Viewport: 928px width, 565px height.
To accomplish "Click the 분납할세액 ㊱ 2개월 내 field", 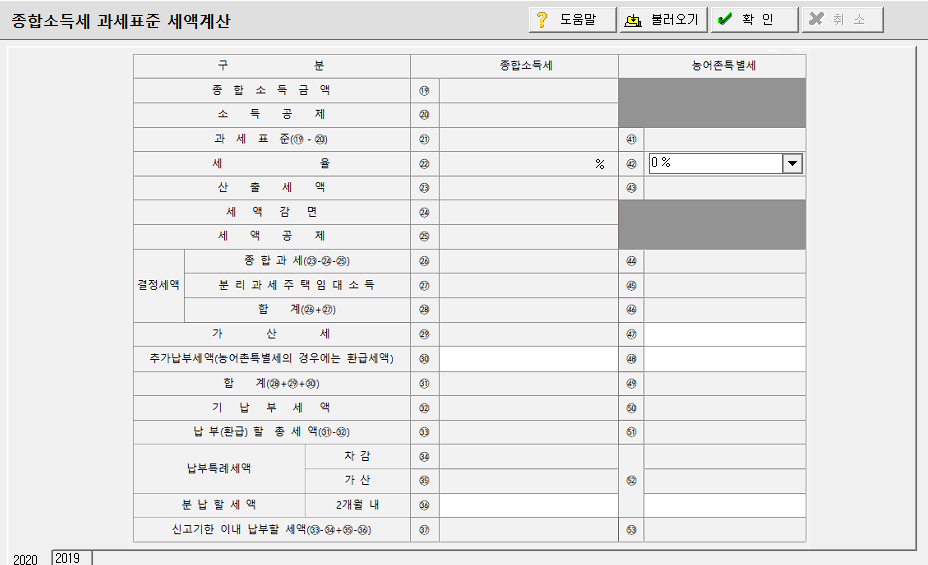I will click(529, 505).
